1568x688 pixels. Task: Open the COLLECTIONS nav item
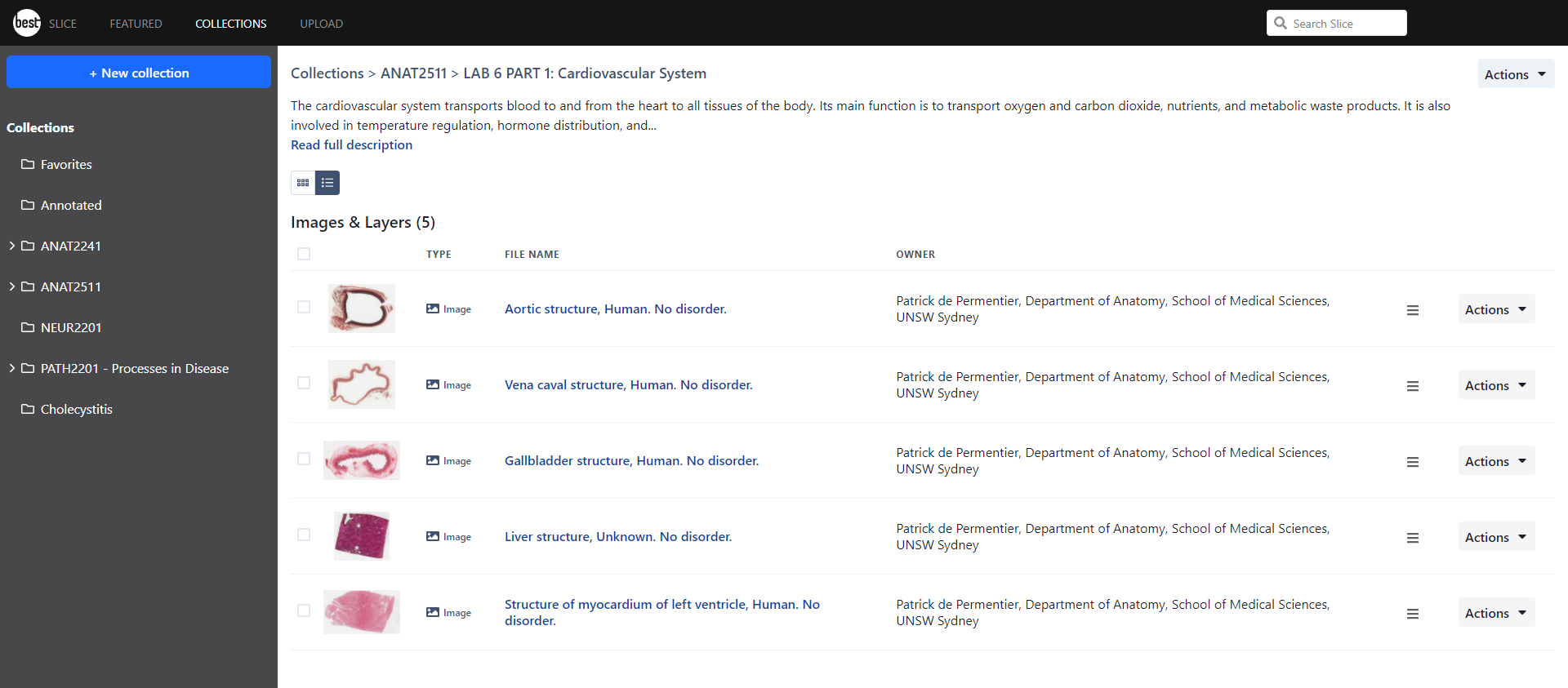(231, 24)
